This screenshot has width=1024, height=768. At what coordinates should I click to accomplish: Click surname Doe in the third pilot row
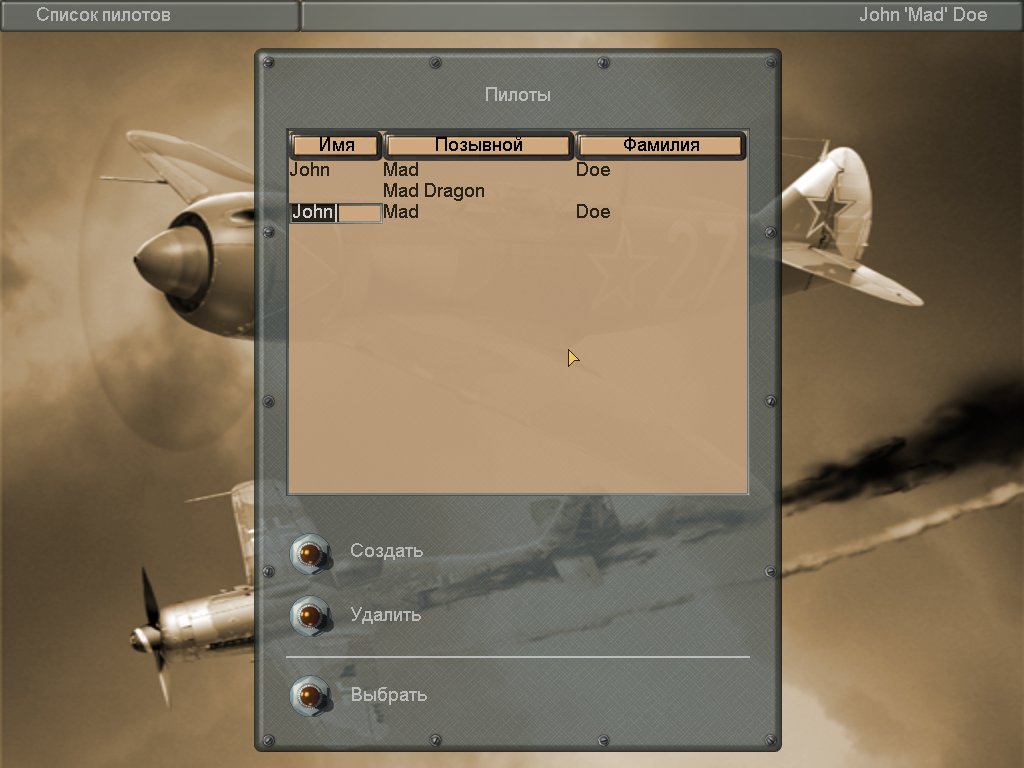tap(593, 212)
